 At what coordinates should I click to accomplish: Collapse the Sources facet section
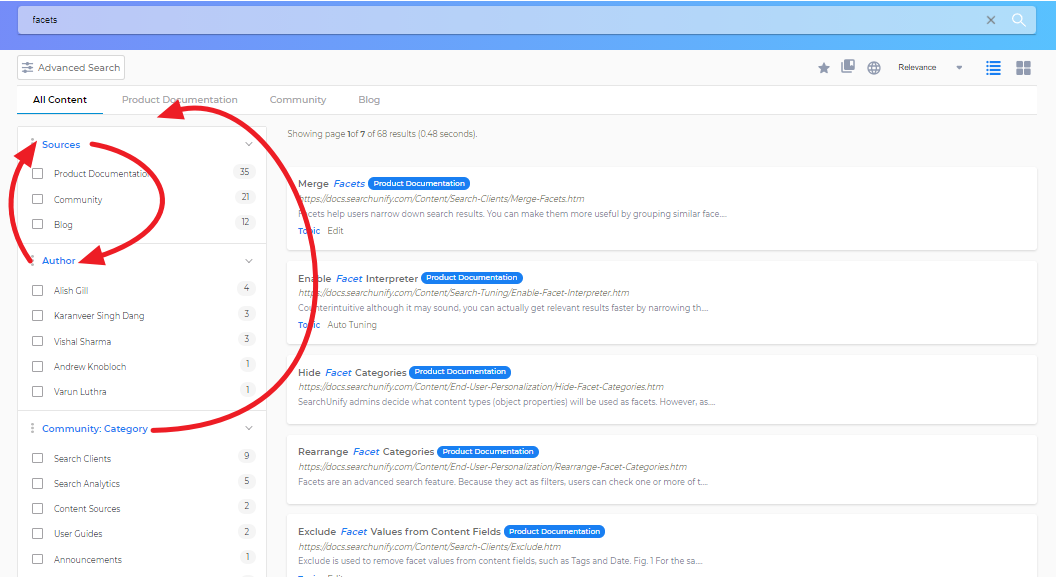(249, 144)
